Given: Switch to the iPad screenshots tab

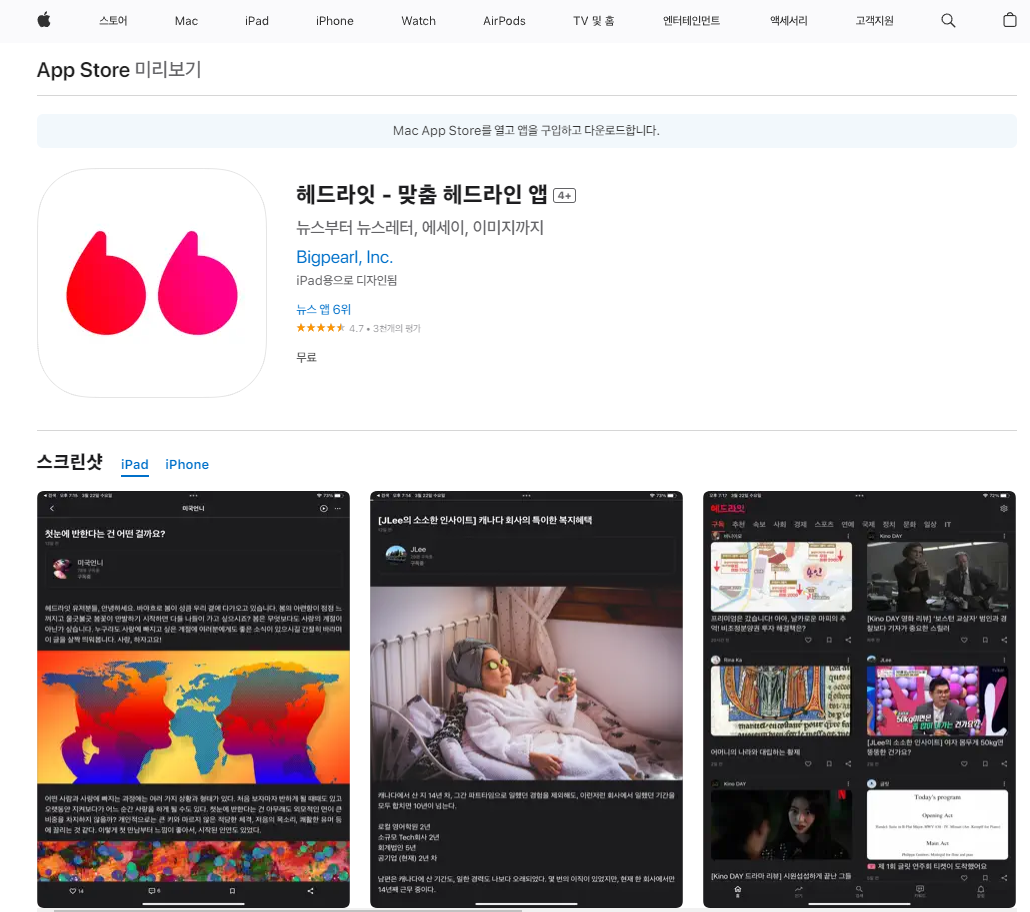Looking at the screenshot, I should [135, 465].
